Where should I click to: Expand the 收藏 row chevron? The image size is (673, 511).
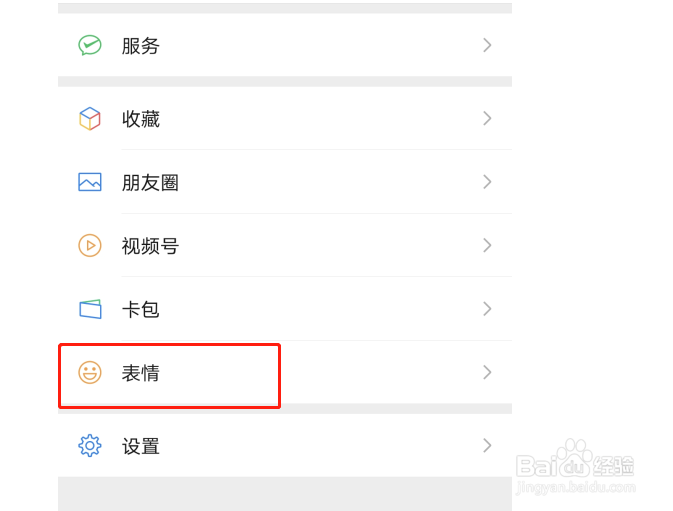487,118
